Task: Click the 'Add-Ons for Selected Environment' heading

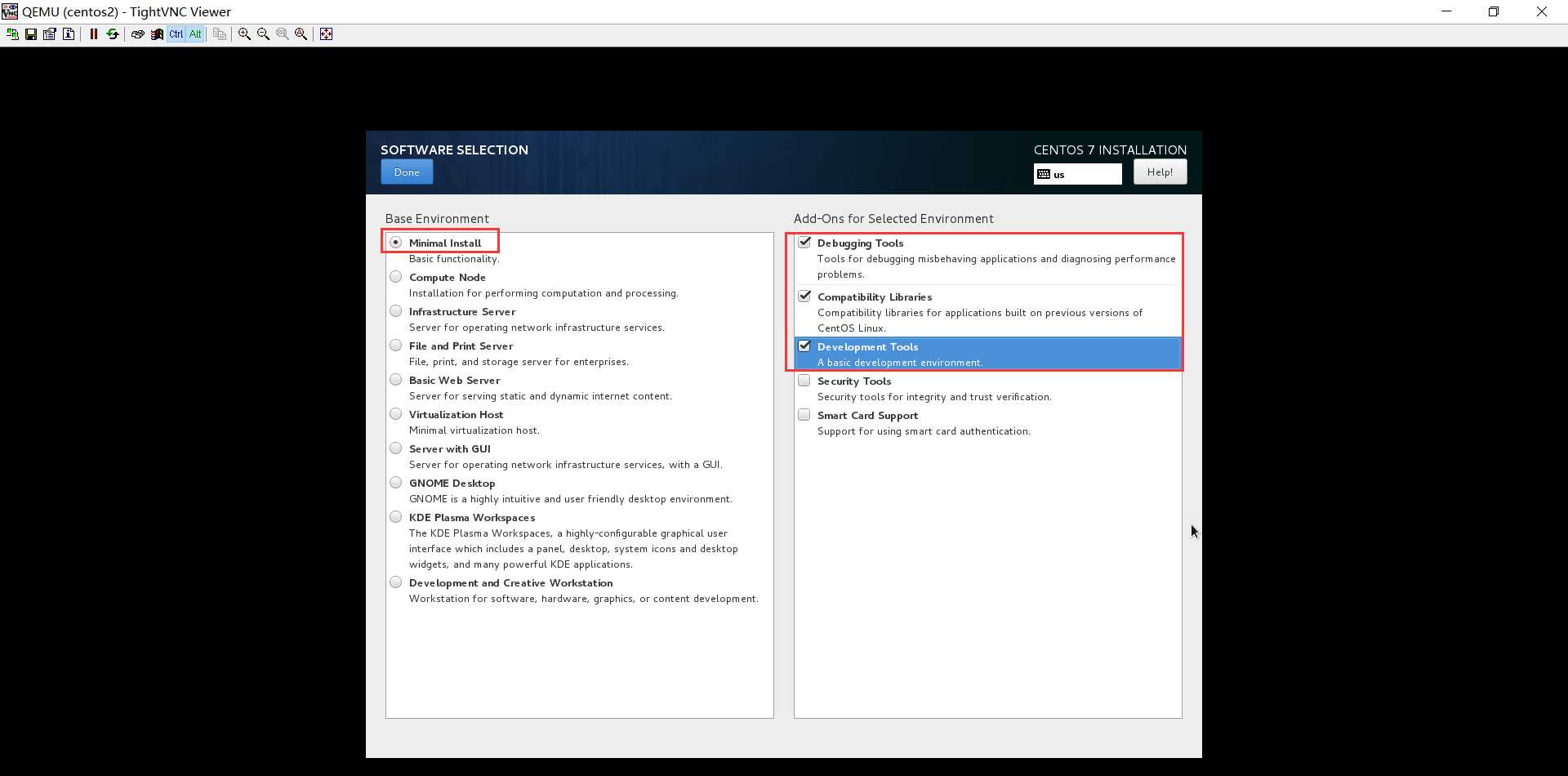Action: click(x=893, y=219)
